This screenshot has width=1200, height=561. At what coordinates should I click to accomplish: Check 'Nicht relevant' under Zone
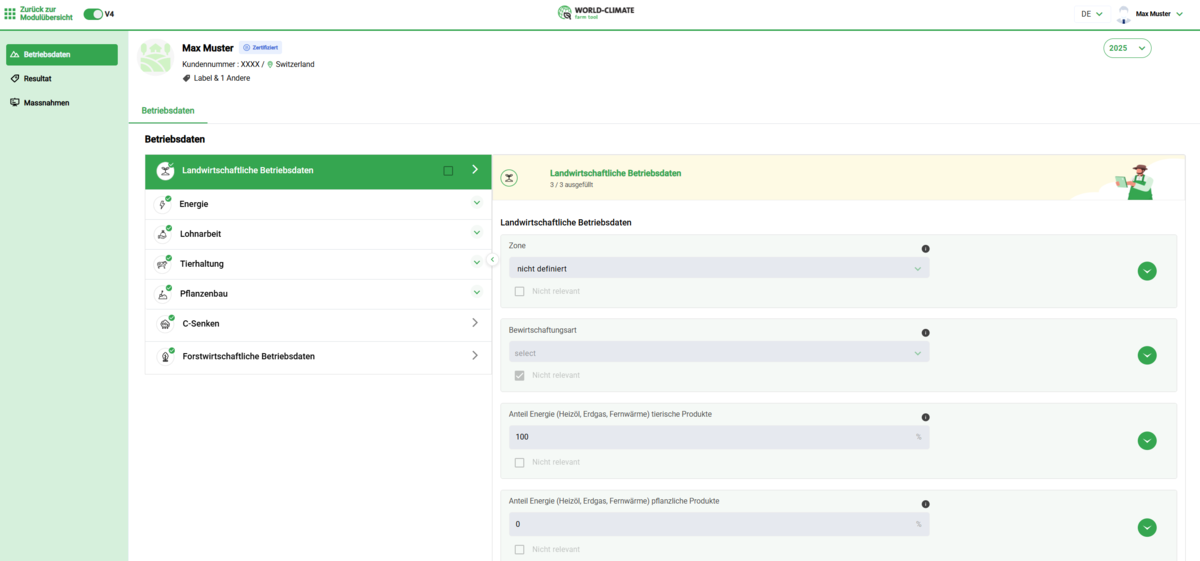click(519, 291)
